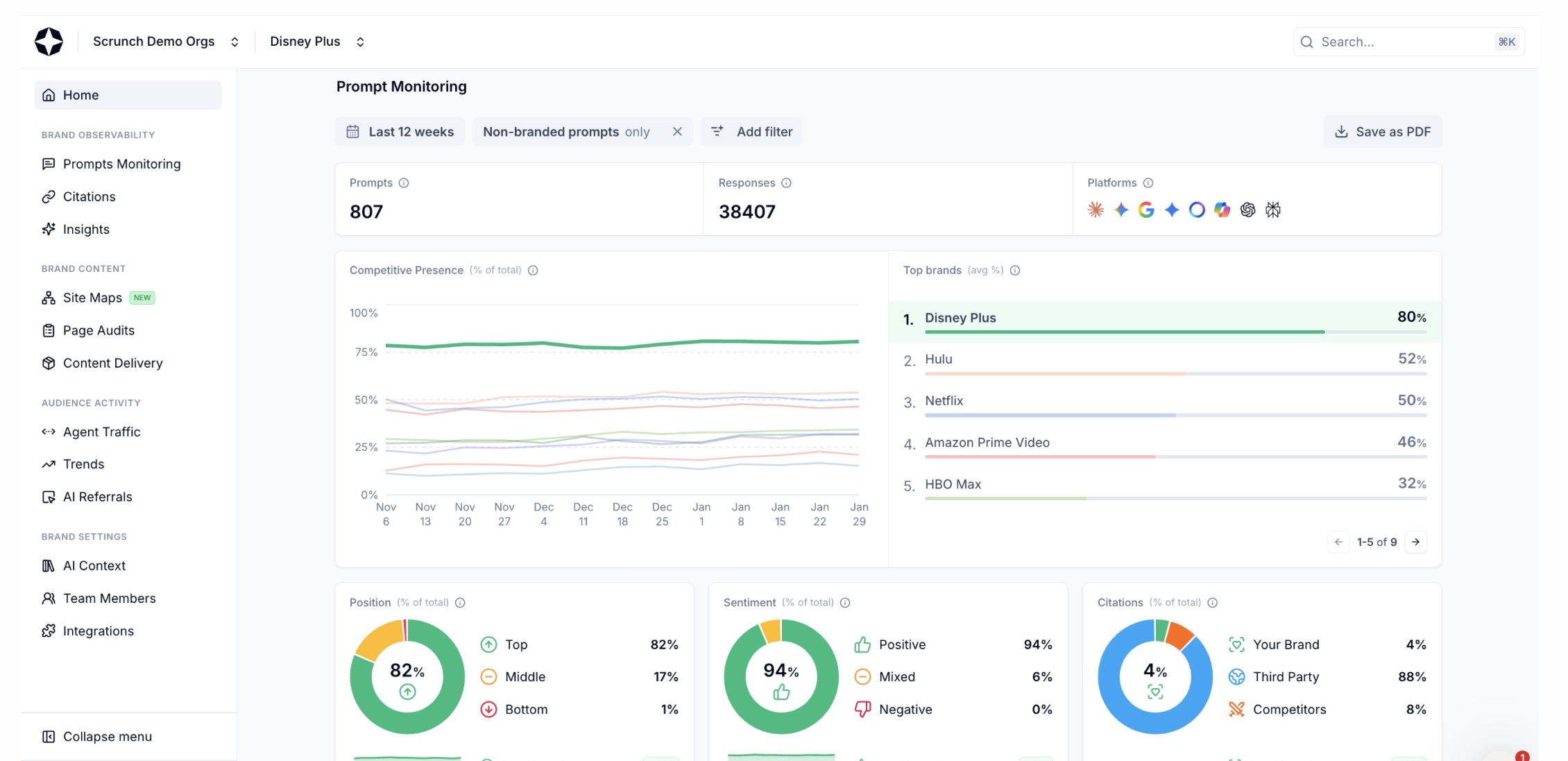Open Insights in sidebar
Screen dimensions: 1568x761
click(86, 229)
